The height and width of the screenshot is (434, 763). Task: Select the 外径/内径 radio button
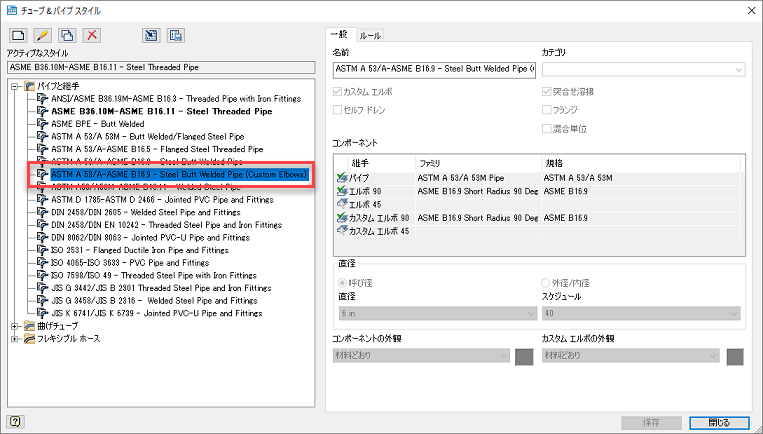click(x=545, y=283)
